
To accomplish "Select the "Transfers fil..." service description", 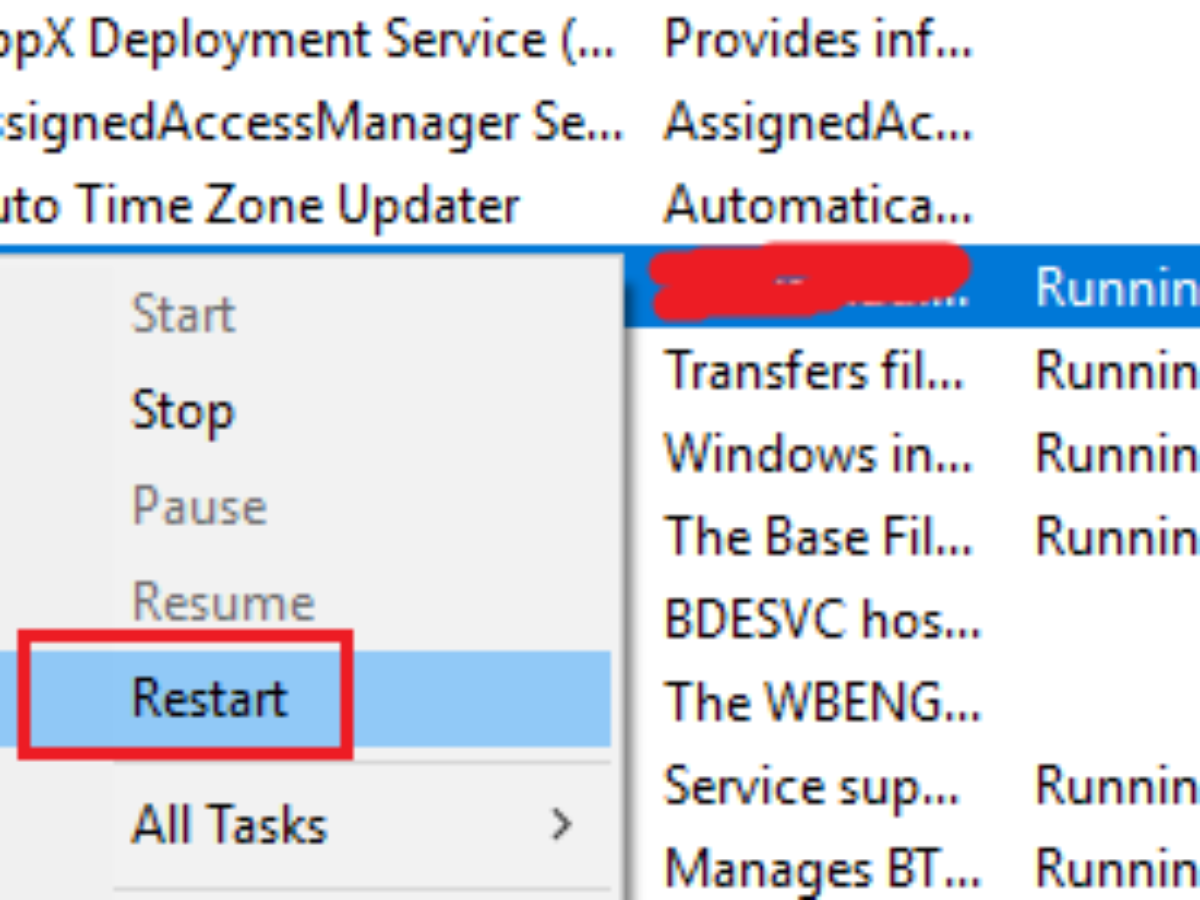I will pos(815,371).
